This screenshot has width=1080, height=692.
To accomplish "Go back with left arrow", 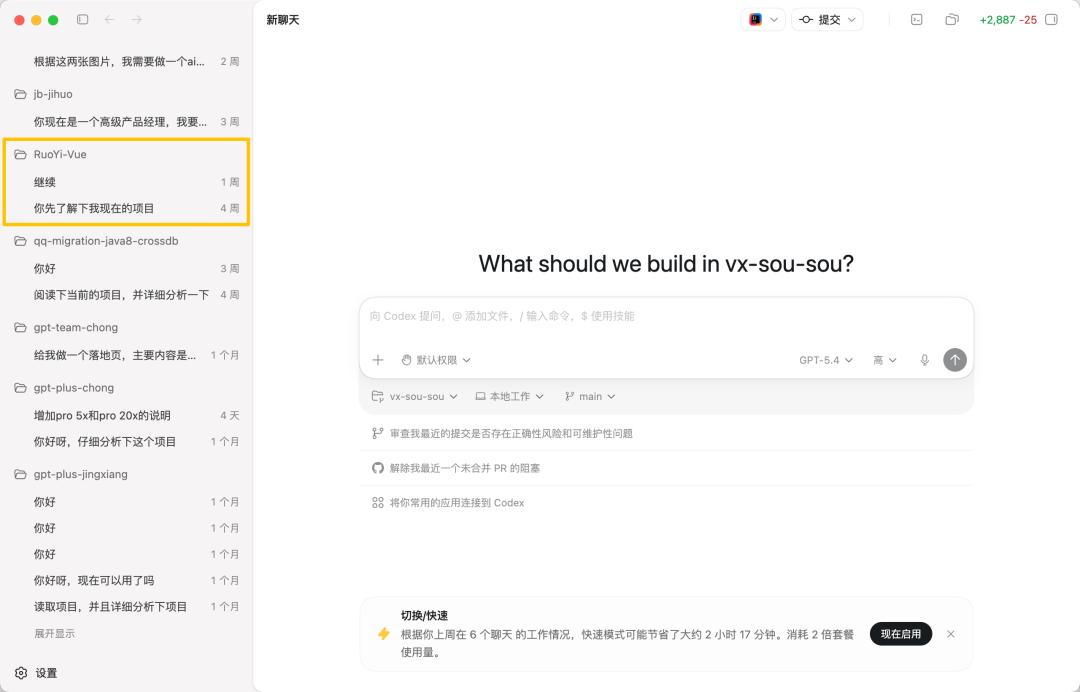I will point(110,20).
